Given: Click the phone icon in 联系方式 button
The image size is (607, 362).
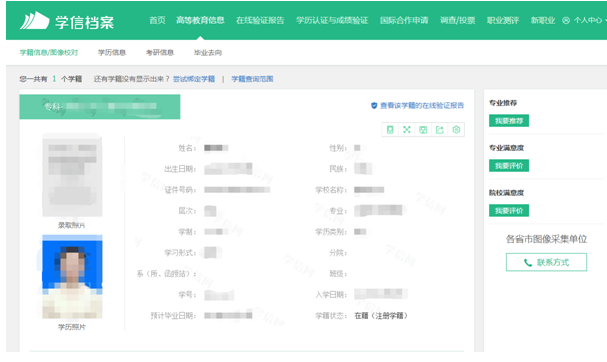Looking at the screenshot, I should point(528,262).
